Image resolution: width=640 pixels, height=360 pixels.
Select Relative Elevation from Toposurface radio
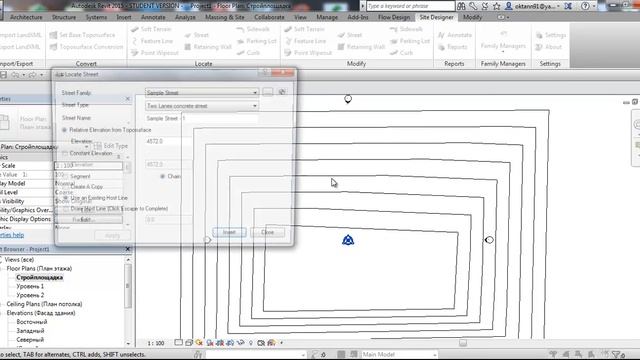coord(64,130)
